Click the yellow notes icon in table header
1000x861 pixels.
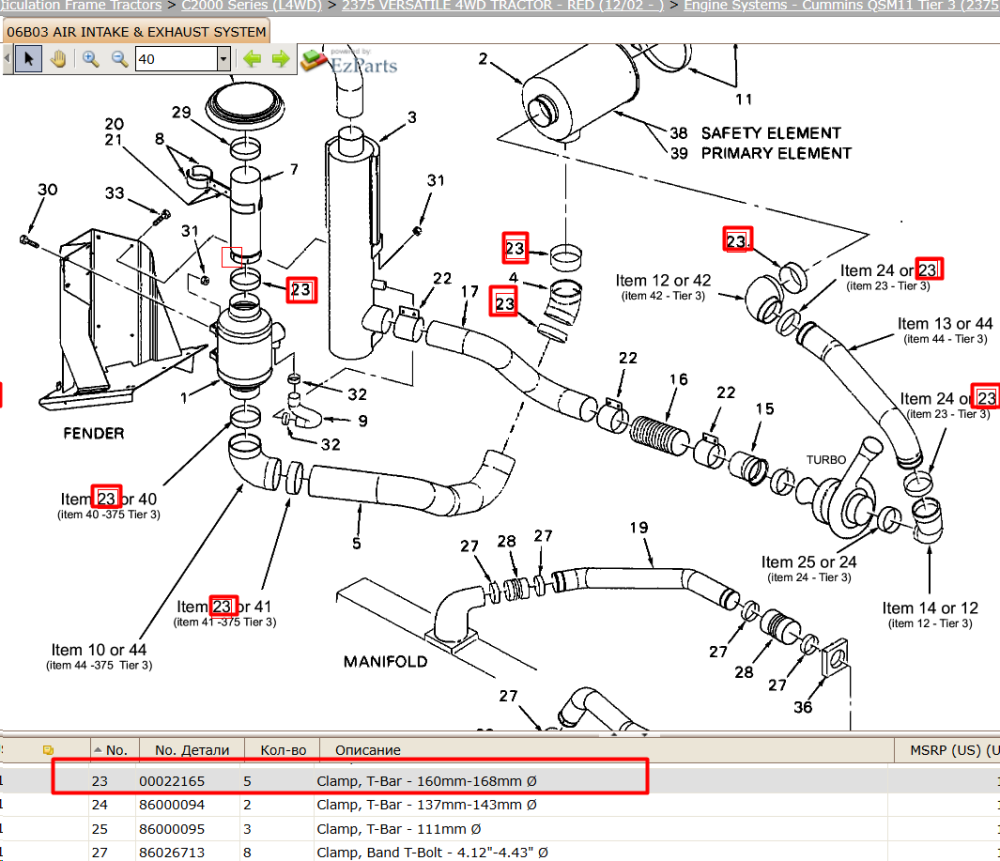(x=48, y=750)
